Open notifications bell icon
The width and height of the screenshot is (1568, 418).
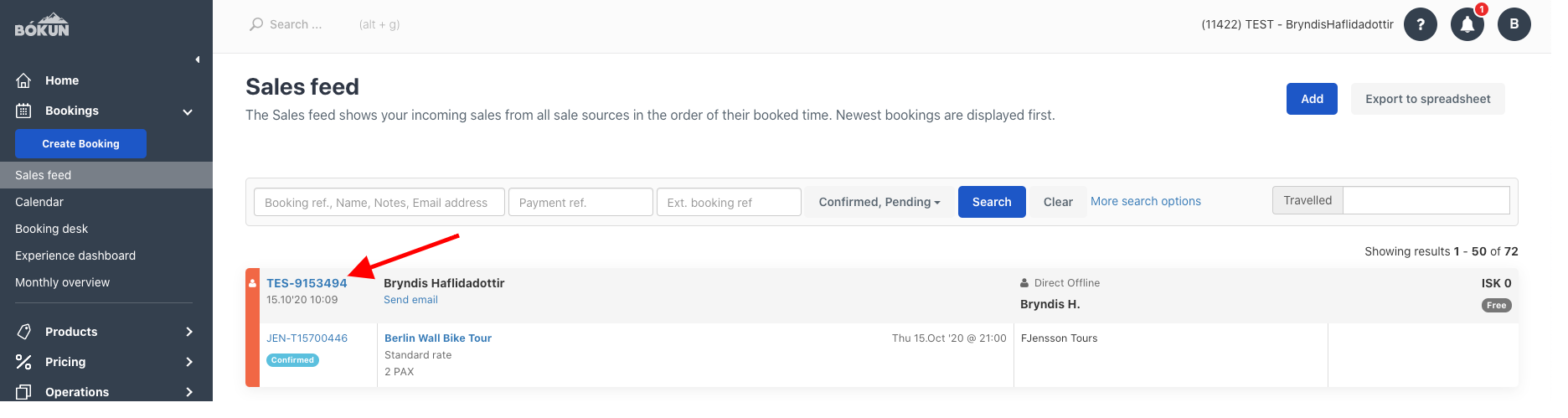coord(1467,24)
